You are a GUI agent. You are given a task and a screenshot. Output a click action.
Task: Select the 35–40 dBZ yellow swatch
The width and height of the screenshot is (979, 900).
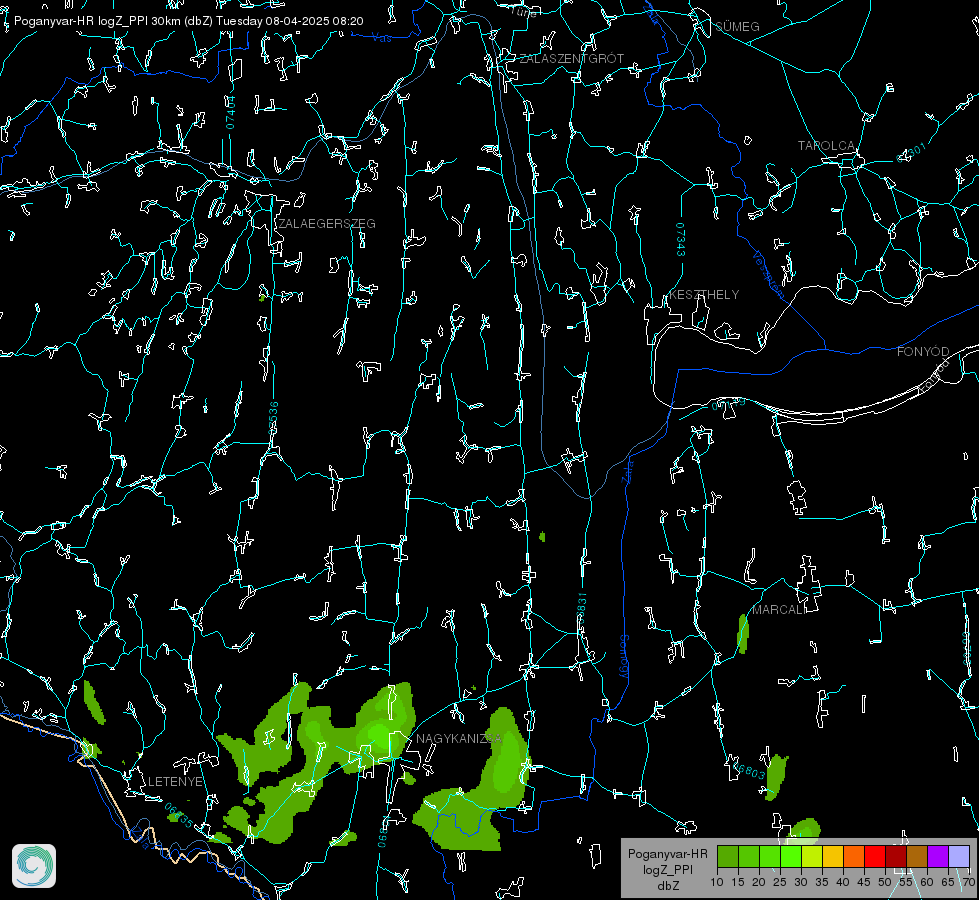point(833,856)
